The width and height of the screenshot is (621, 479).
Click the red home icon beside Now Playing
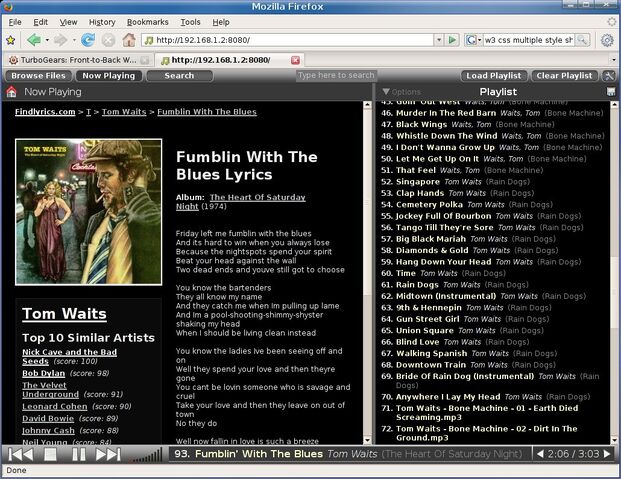pyautogui.click(x=11, y=92)
